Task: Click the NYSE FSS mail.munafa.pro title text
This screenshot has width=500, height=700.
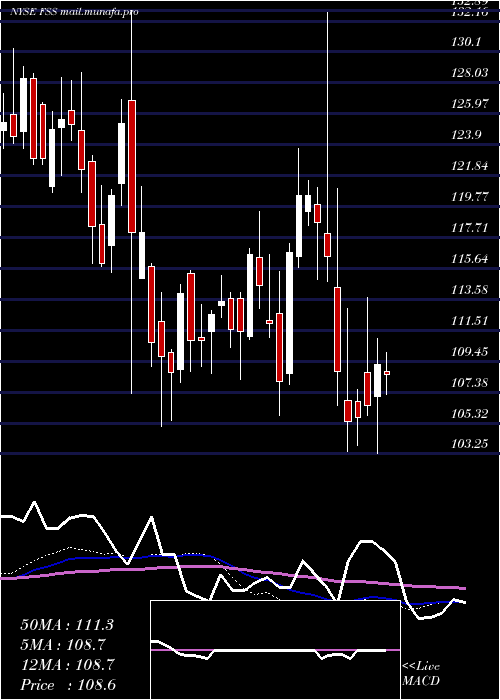Action: 74,12
